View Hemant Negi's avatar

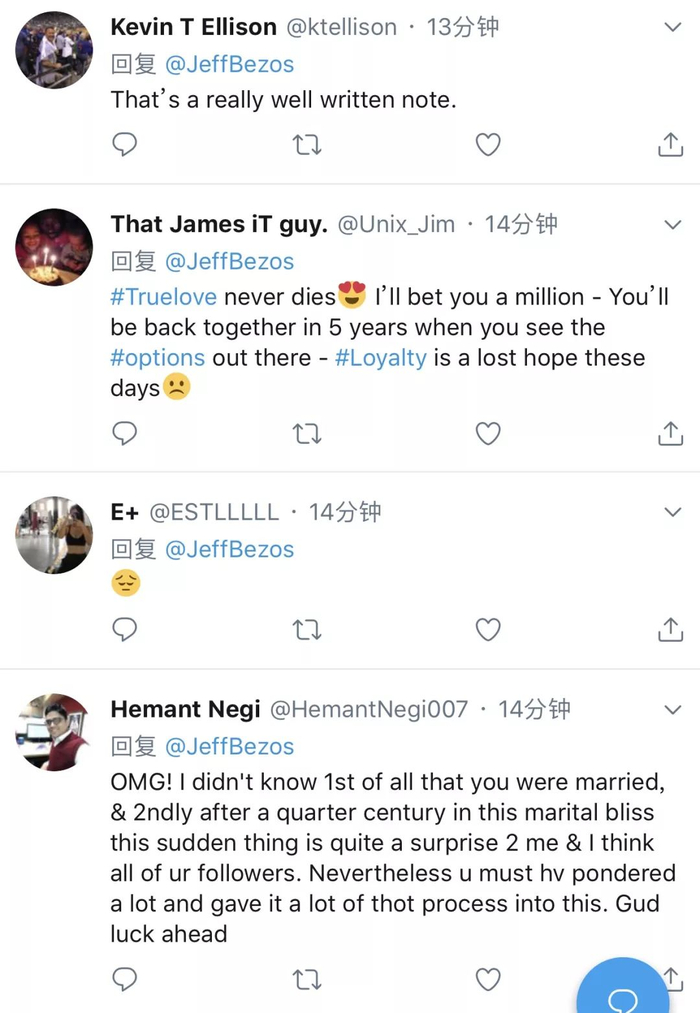coord(54,732)
